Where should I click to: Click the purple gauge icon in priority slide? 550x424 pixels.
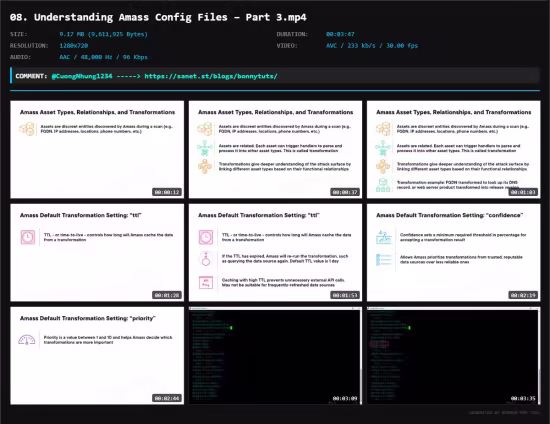click(x=27, y=340)
